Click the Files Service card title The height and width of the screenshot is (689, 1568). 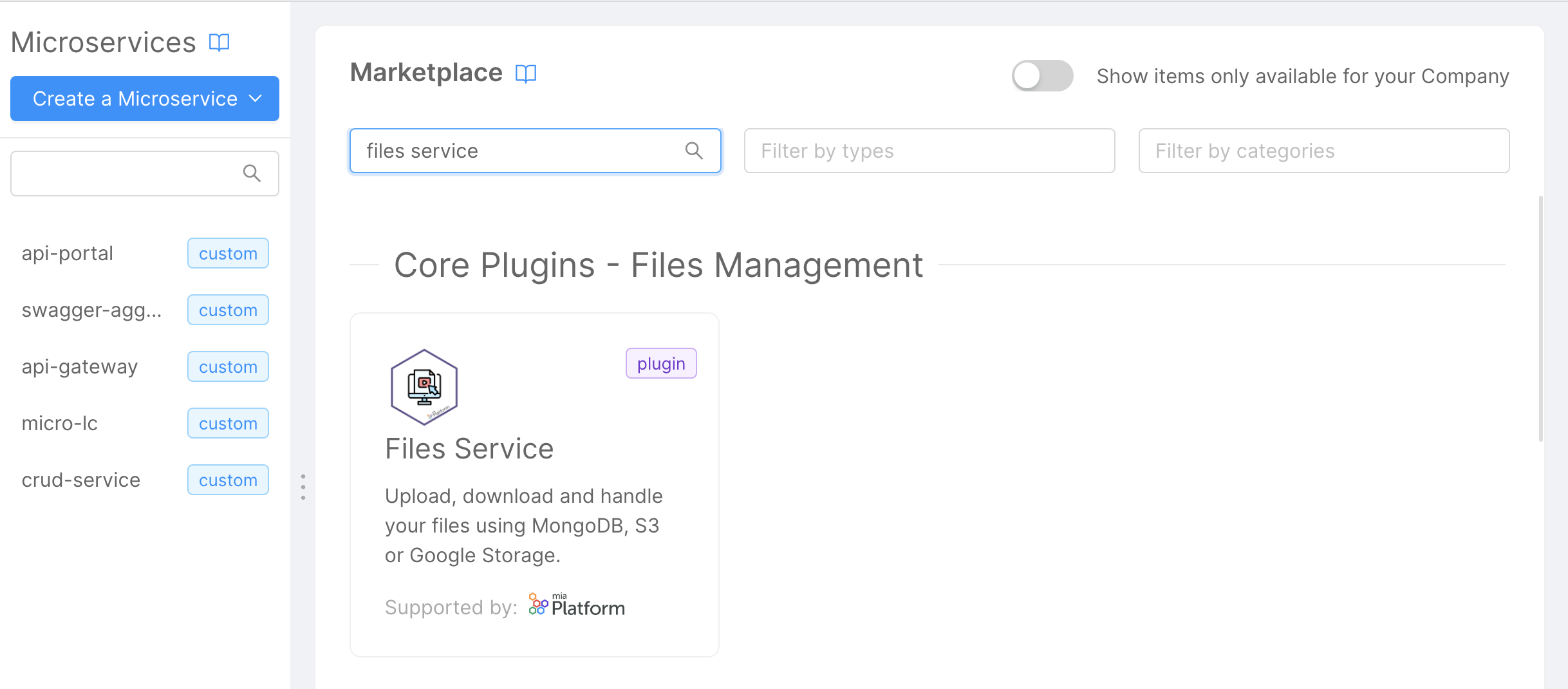pos(469,449)
